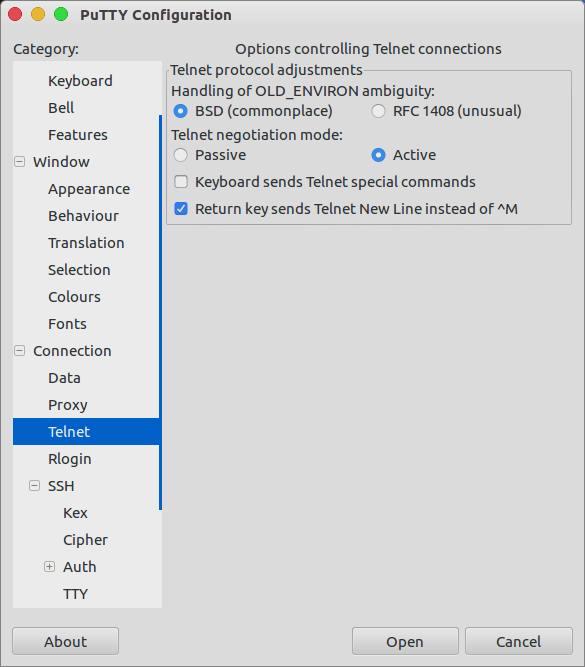Click the About button

(66, 641)
